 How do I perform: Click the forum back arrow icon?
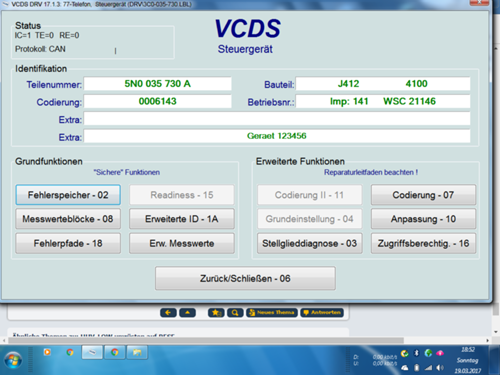pyautogui.click(x=168, y=313)
